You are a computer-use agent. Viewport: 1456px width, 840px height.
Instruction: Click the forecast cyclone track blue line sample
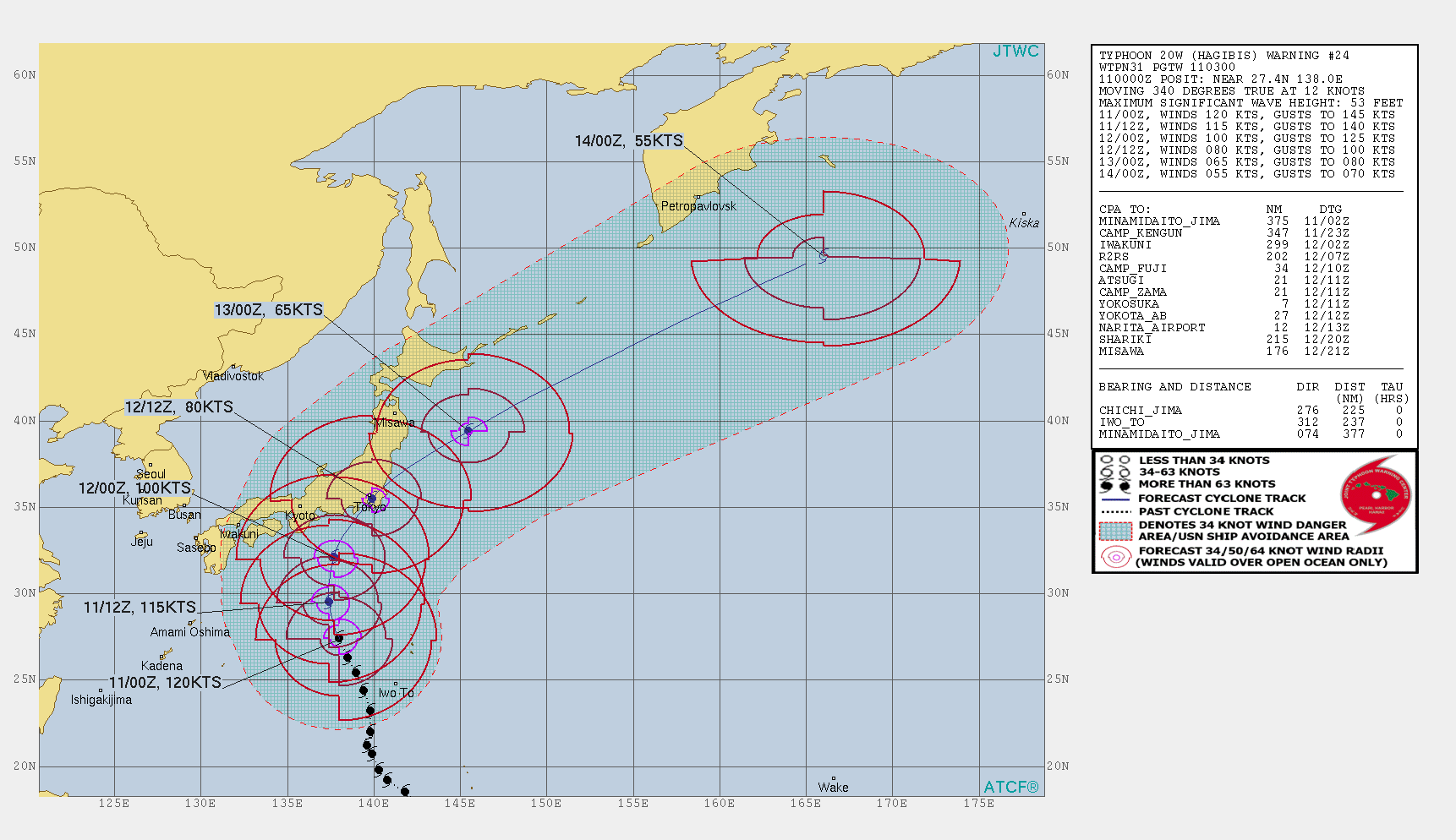pyautogui.click(x=1115, y=499)
